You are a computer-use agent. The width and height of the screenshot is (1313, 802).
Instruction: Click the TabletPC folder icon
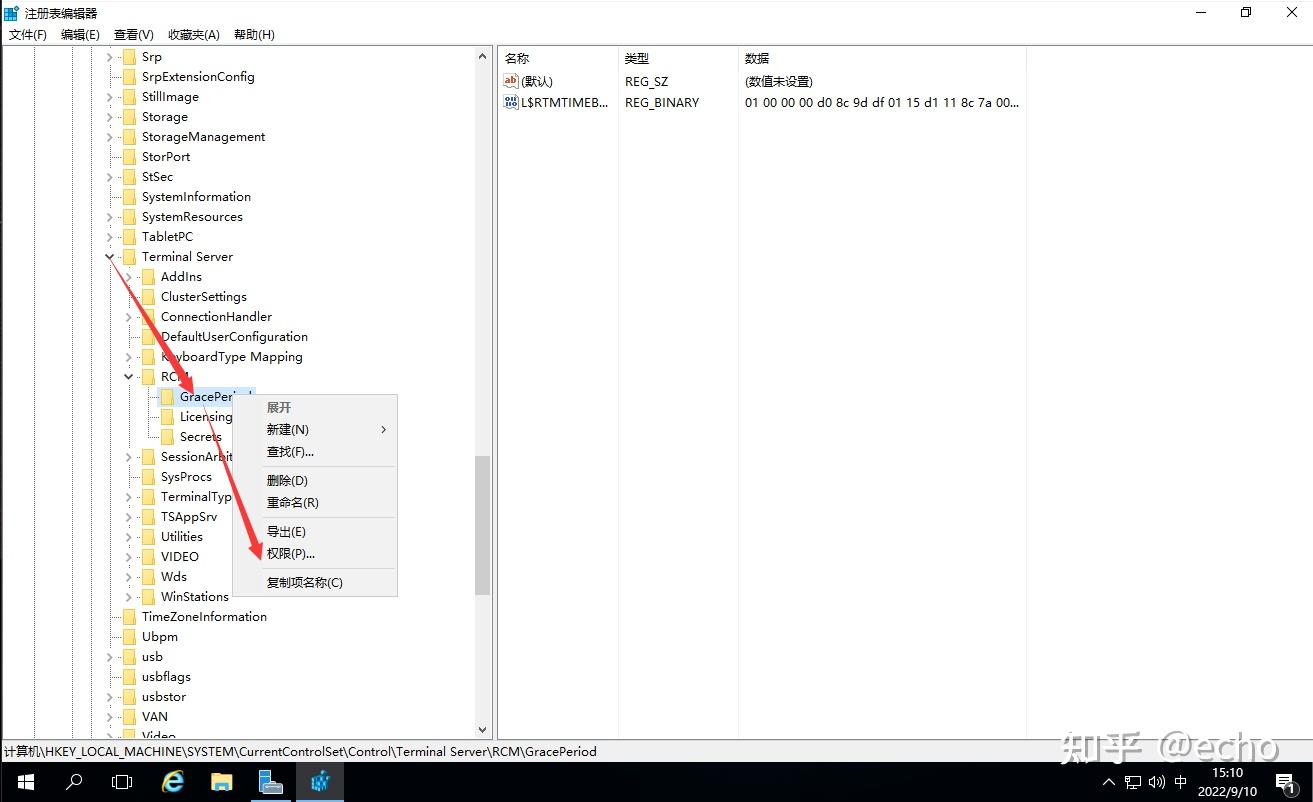[x=131, y=236]
